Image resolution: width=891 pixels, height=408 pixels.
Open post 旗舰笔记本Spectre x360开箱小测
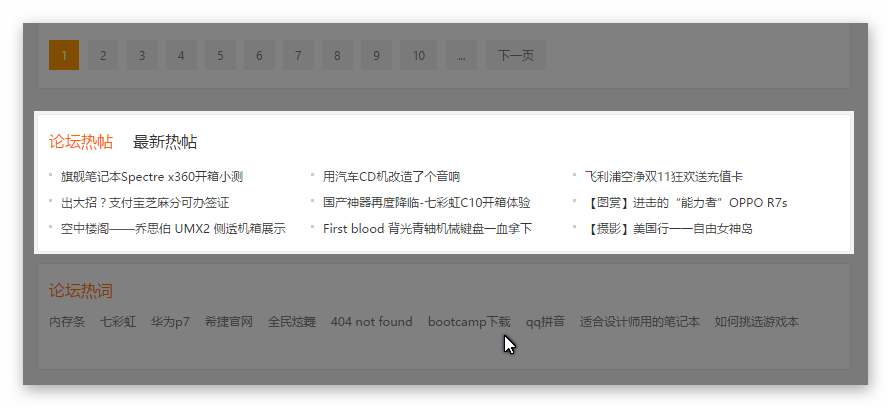pos(152,177)
